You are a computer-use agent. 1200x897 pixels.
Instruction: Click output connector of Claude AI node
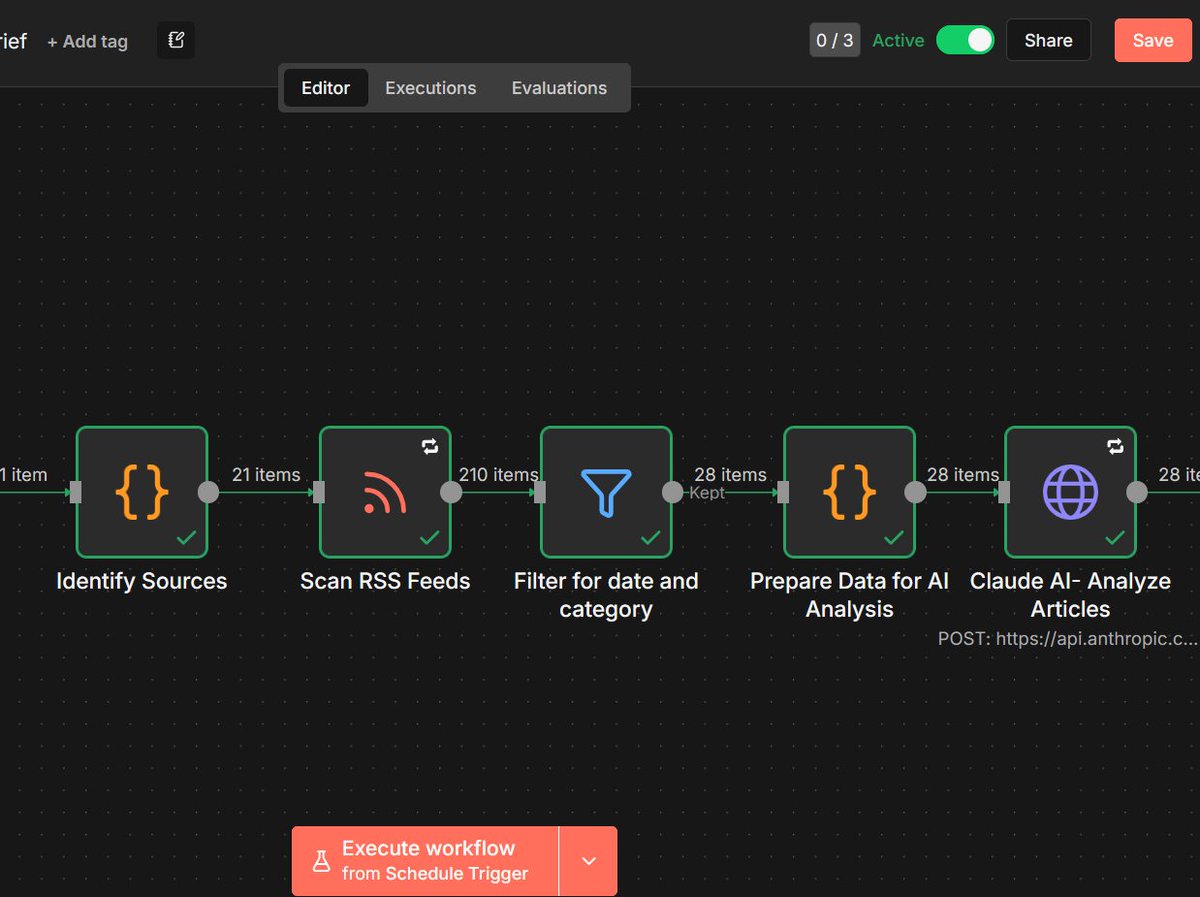1137,492
